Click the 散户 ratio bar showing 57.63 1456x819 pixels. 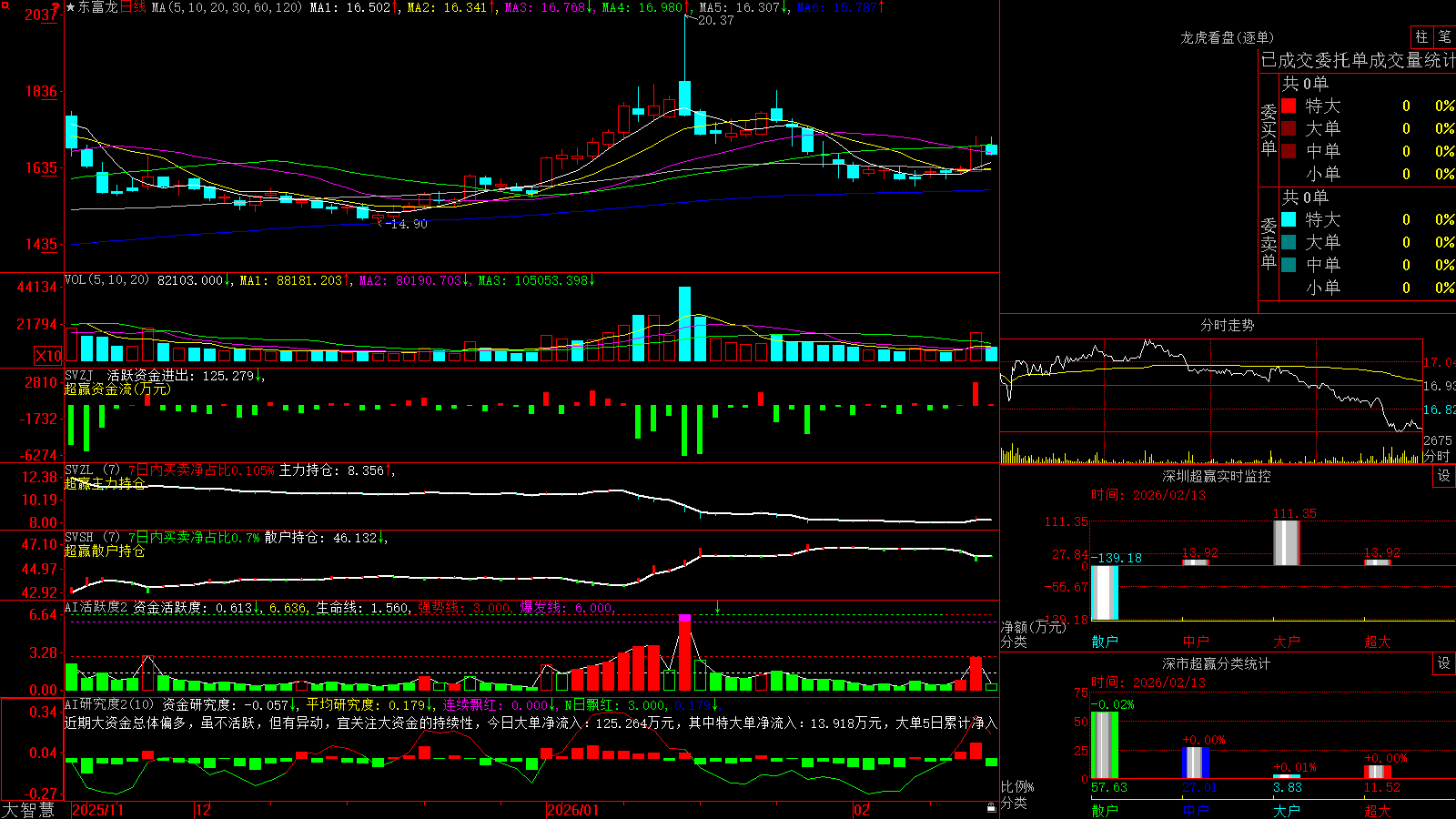point(1105,745)
